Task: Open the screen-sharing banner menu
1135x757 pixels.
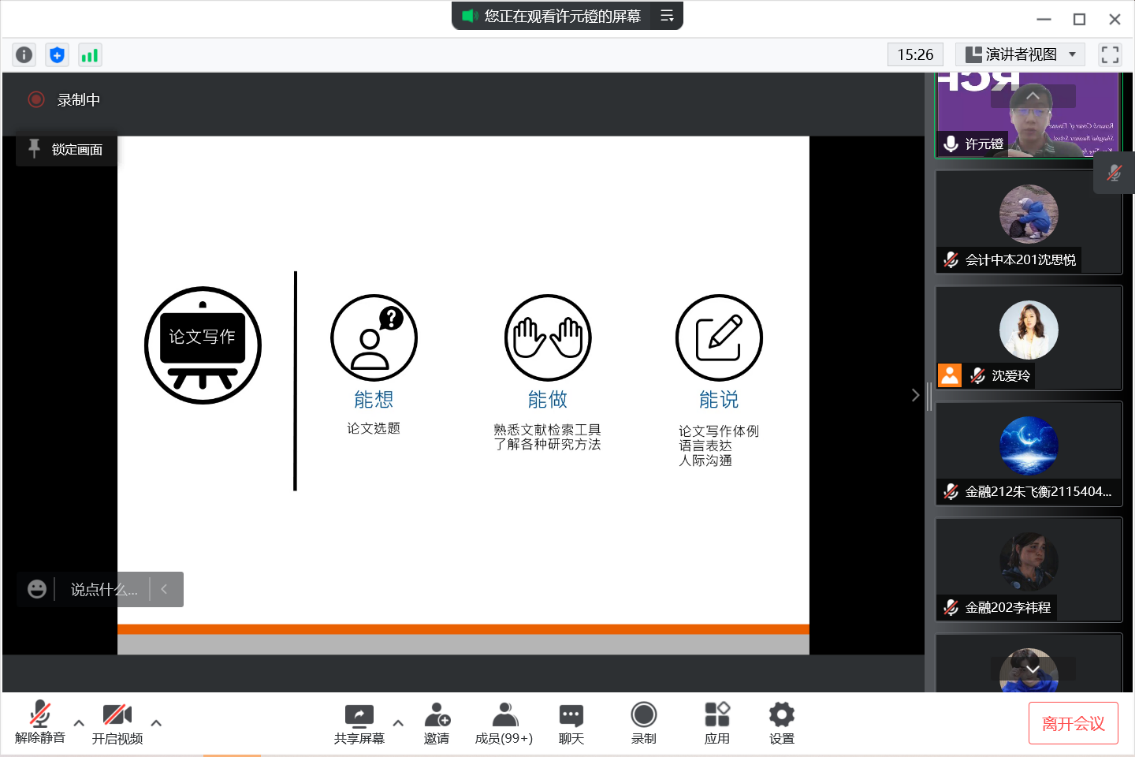Action: [x=667, y=16]
